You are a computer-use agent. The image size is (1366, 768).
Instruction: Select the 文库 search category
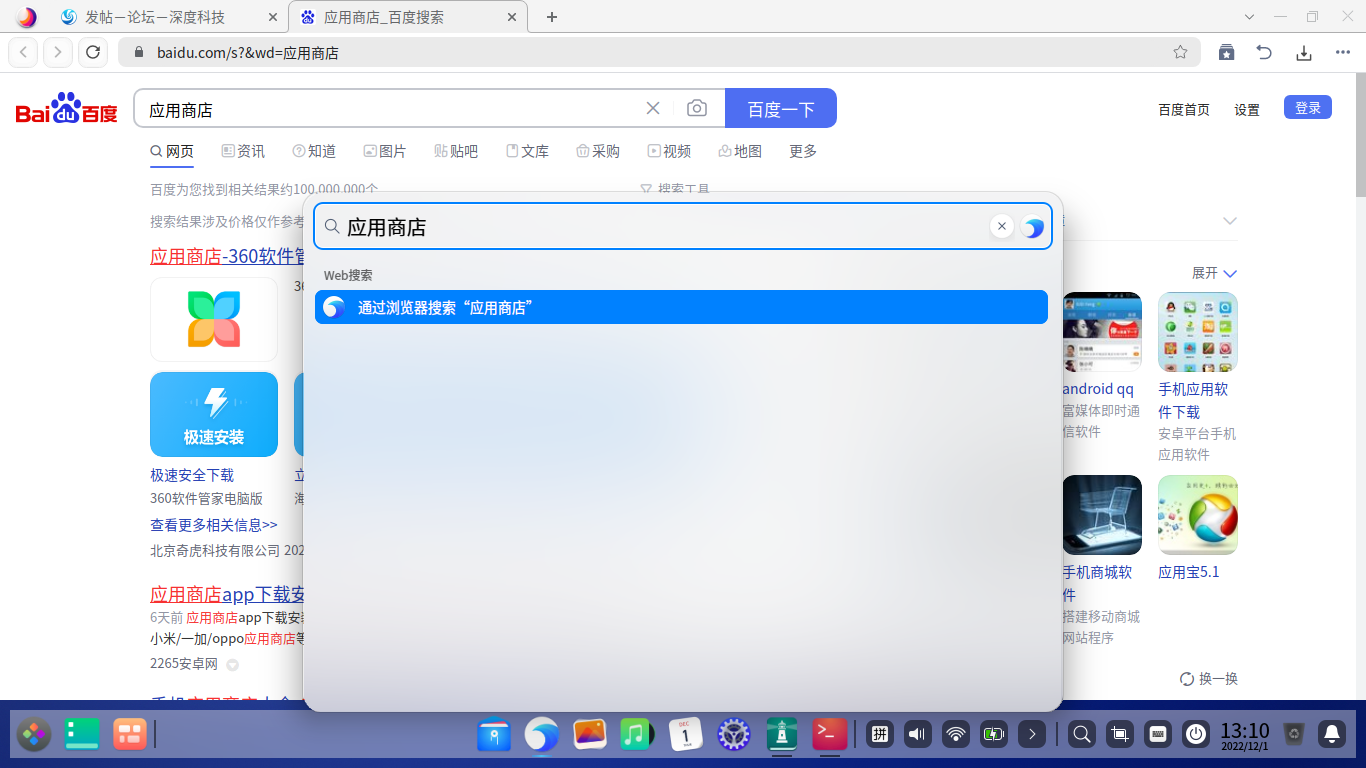coord(527,151)
